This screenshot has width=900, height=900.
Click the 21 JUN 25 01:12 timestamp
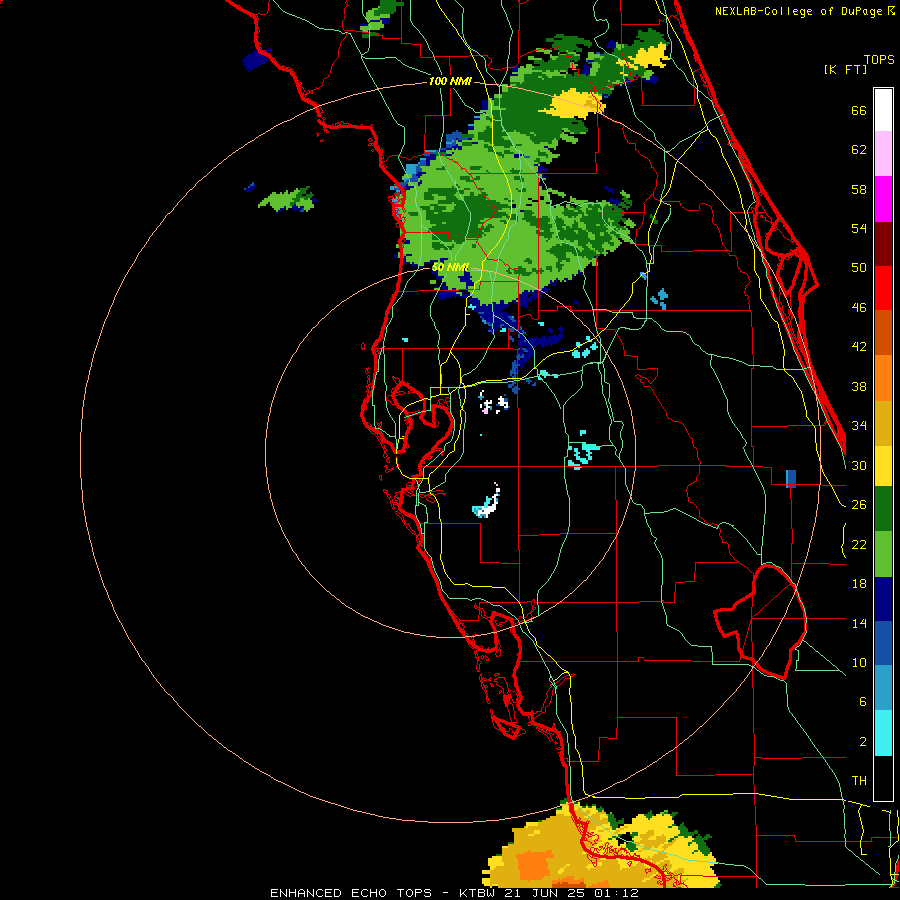[571, 893]
